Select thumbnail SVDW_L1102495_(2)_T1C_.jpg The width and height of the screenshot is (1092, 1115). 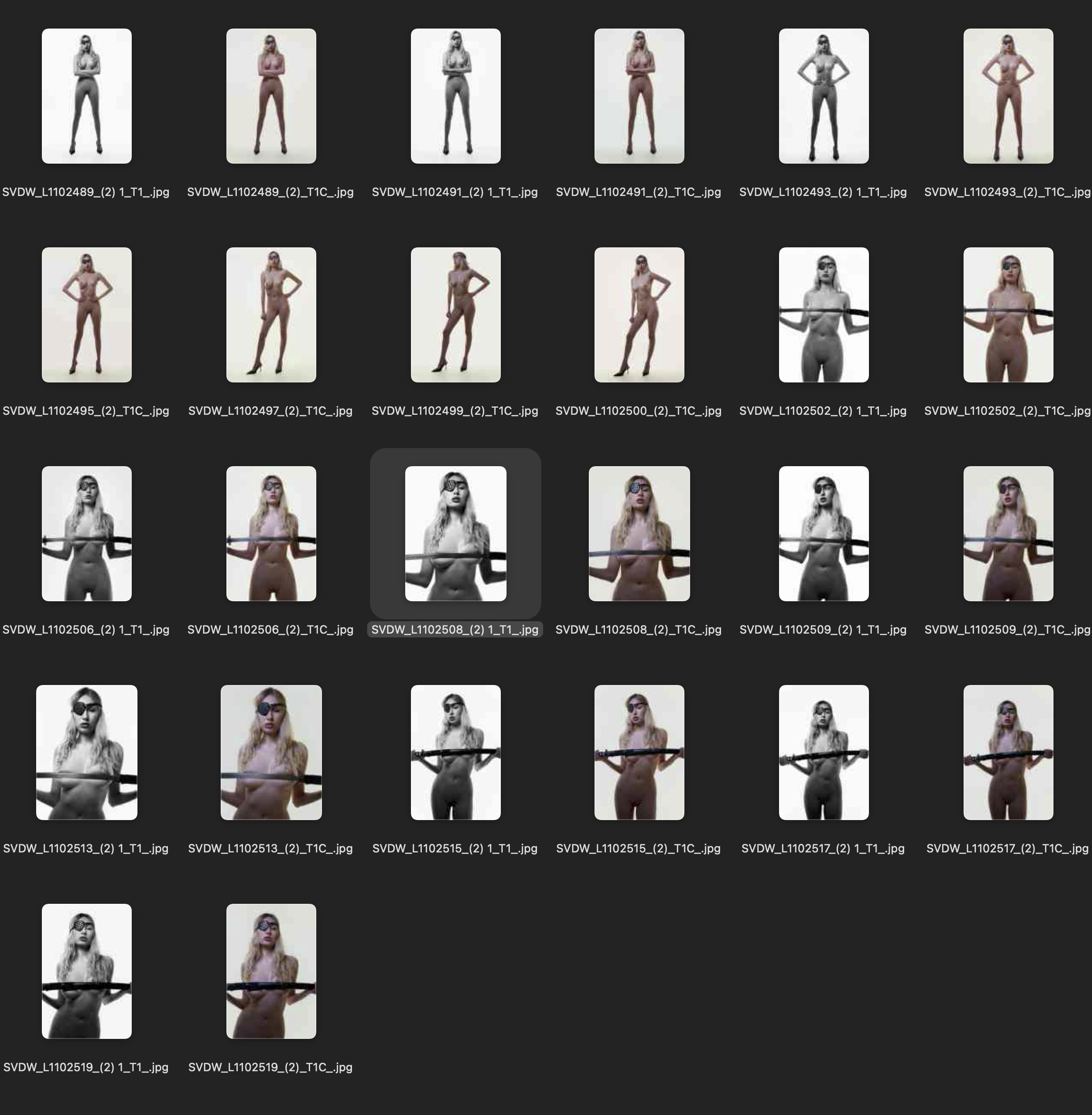point(87,315)
